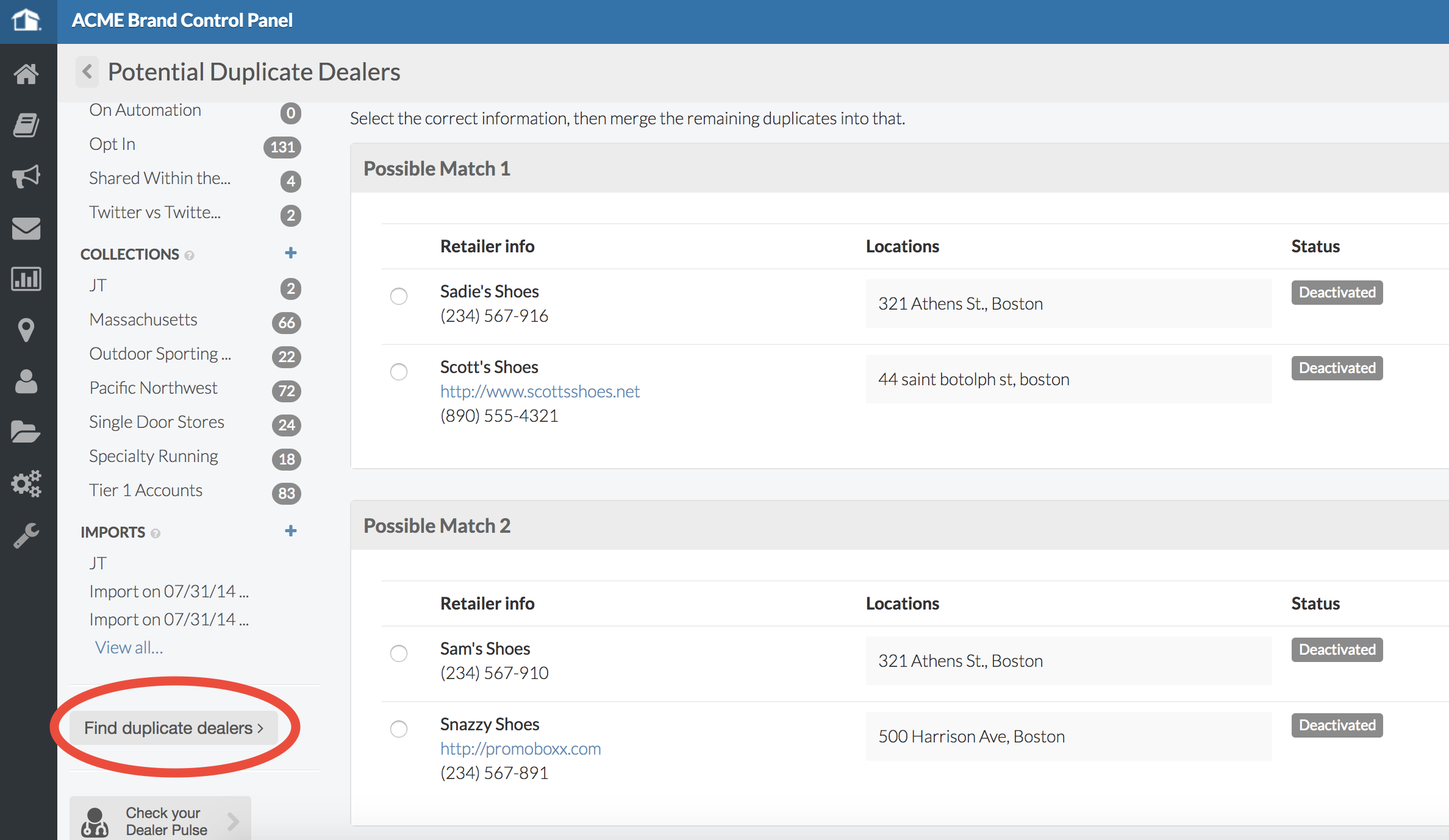Click the map pin locations icon
This screenshot has height=840, width=1449.
(26, 330)
